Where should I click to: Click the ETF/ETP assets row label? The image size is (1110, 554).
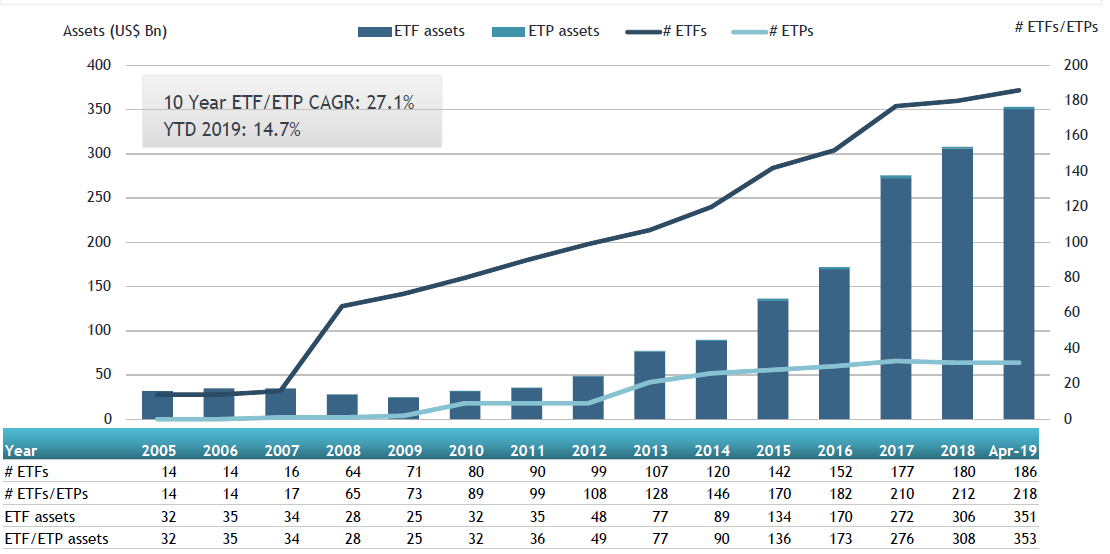[x=56, y=539]
